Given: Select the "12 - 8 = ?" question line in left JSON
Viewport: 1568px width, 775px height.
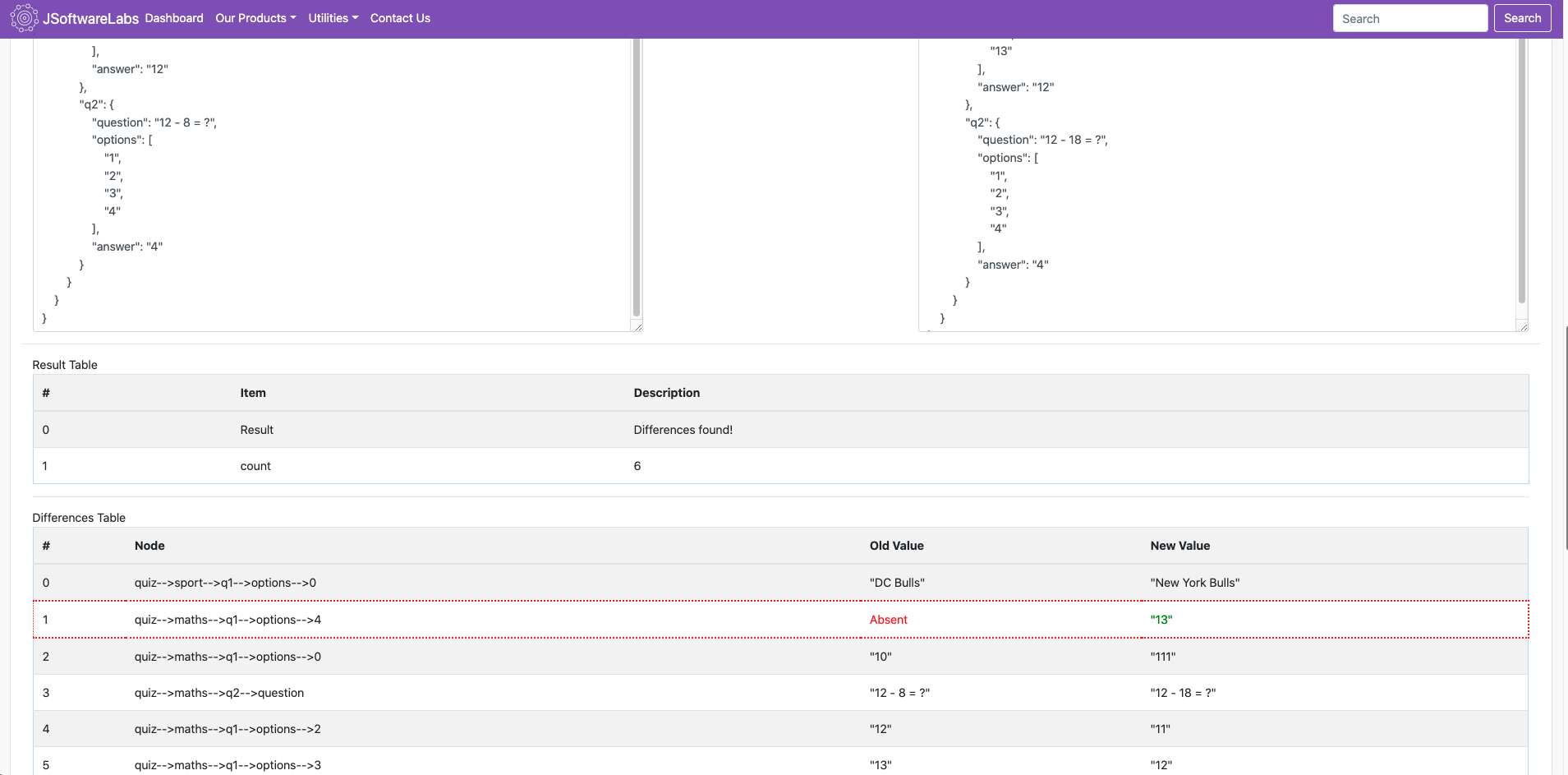Looking at the screenshot, I should tap(154, 122).
